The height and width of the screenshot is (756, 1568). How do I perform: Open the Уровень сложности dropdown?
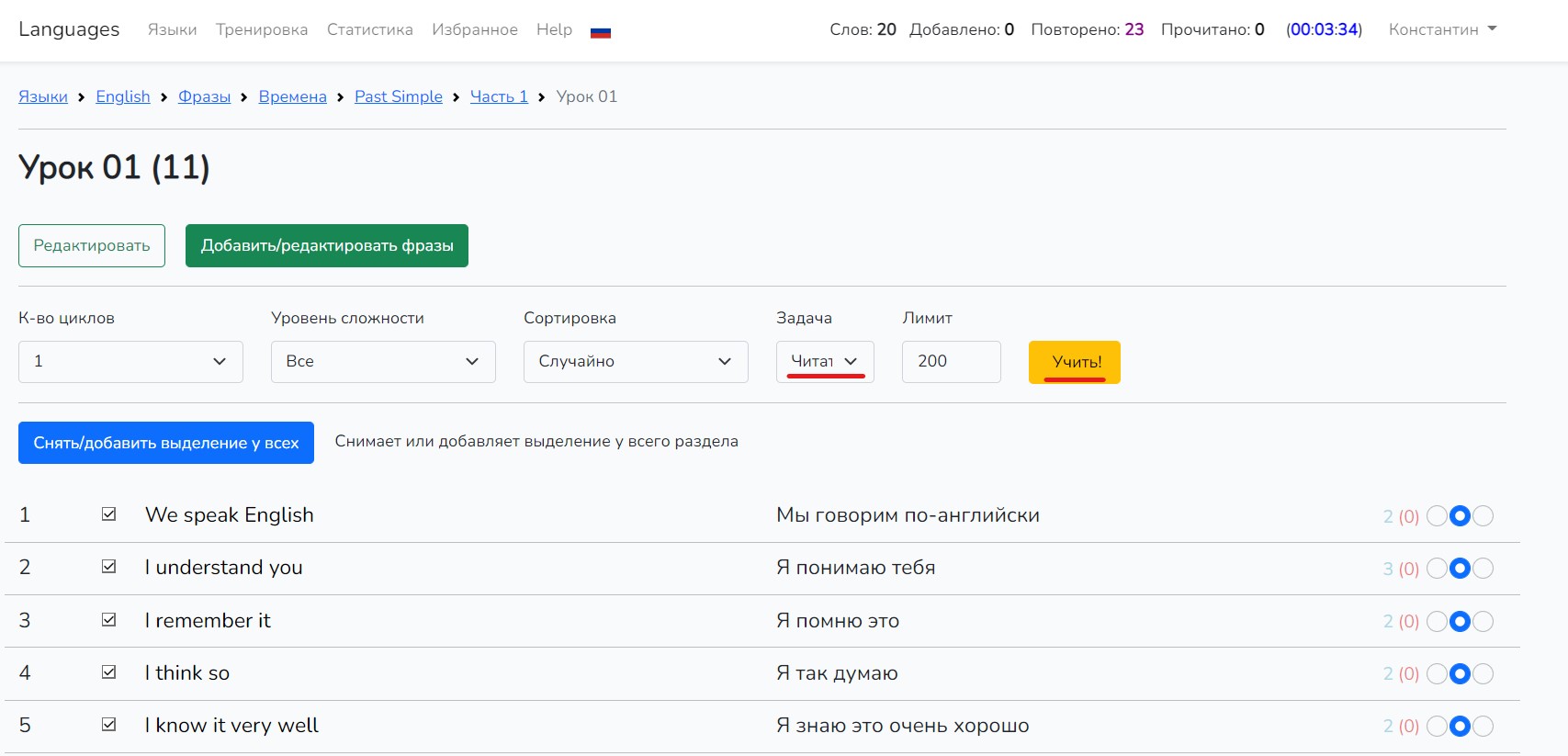point(383,362)
